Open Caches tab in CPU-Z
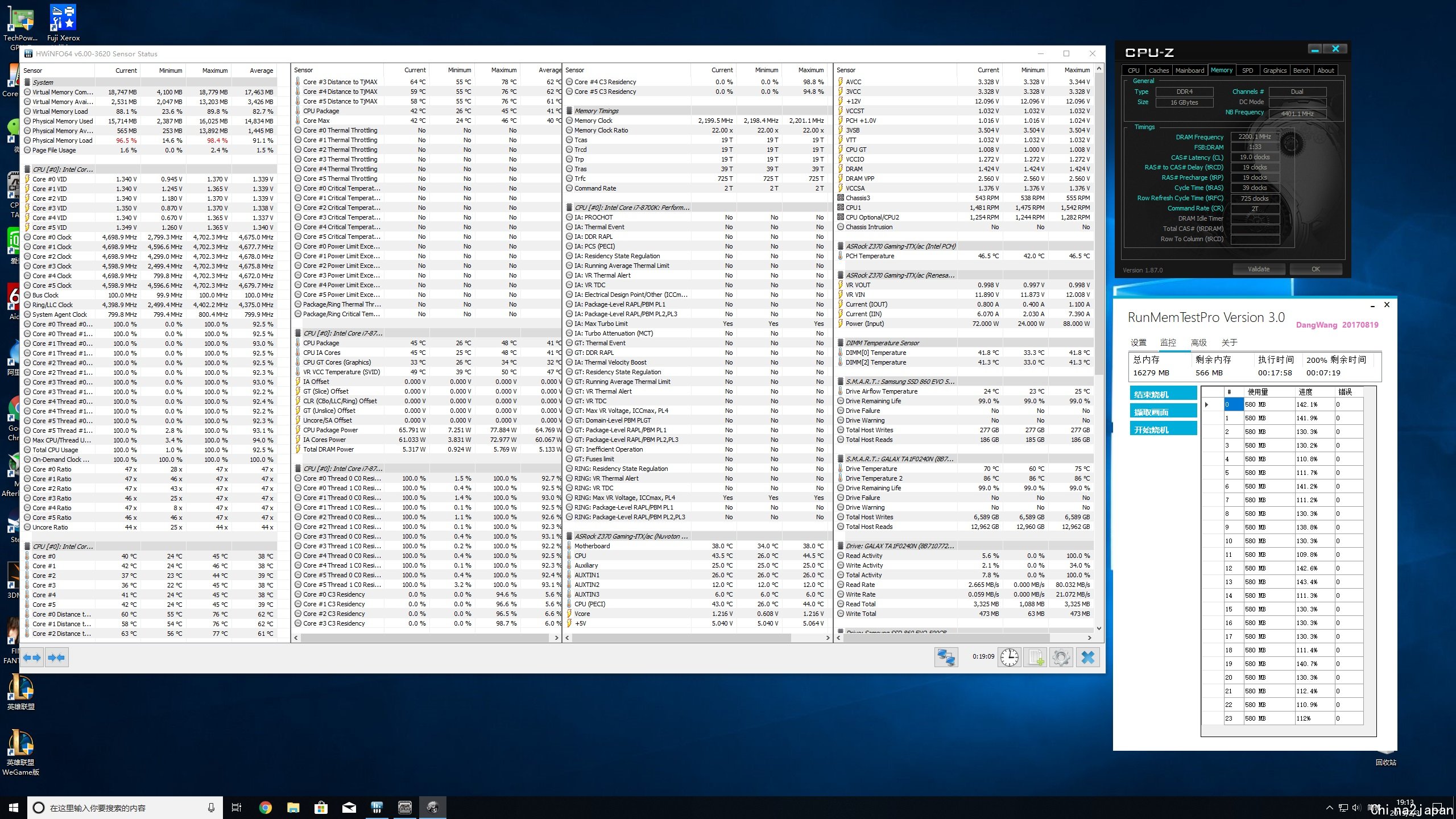Viewport: 1456px width, 819px height. (1159, 71)
